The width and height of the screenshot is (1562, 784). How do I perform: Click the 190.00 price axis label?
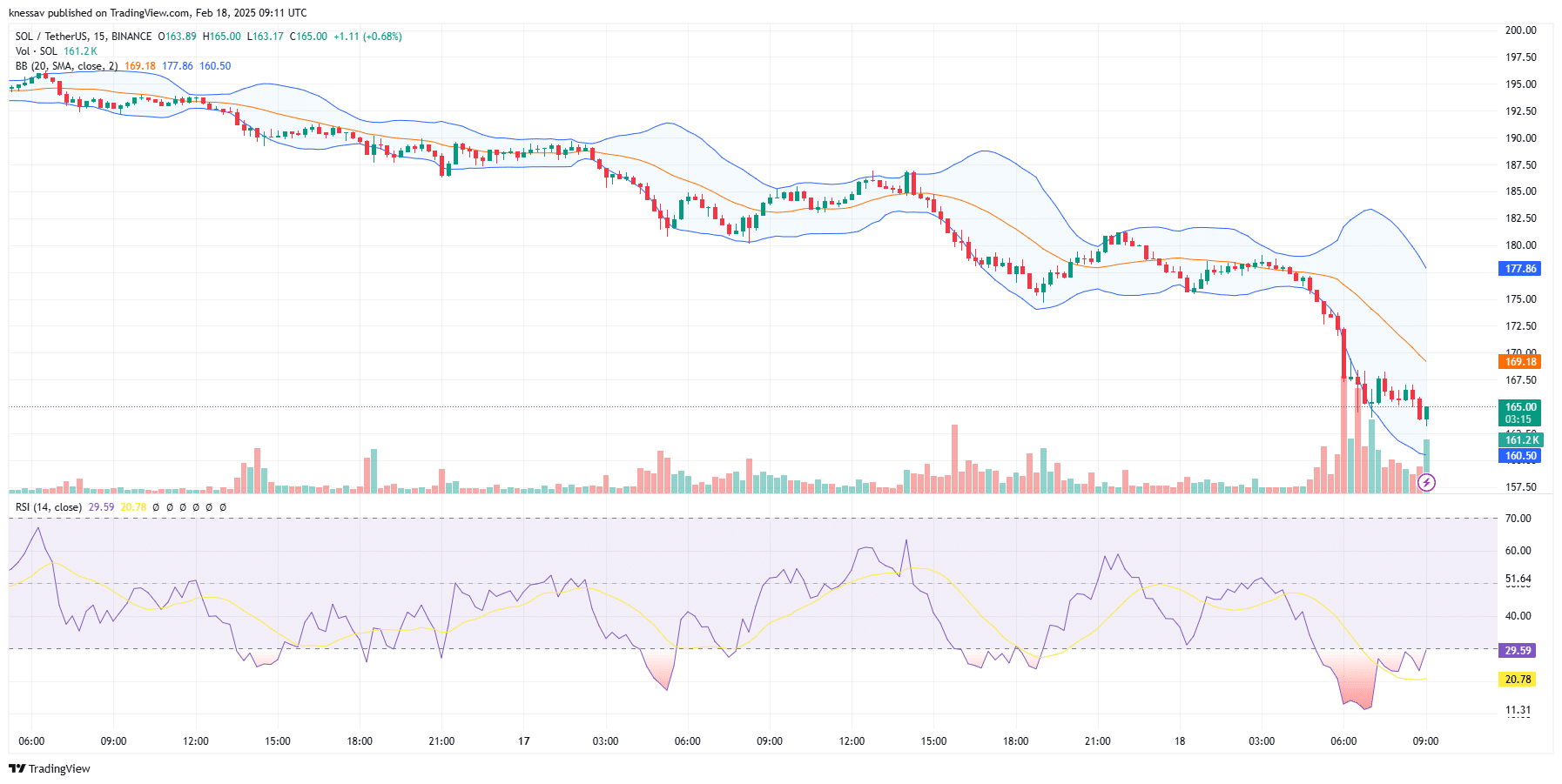point(1520,138)
